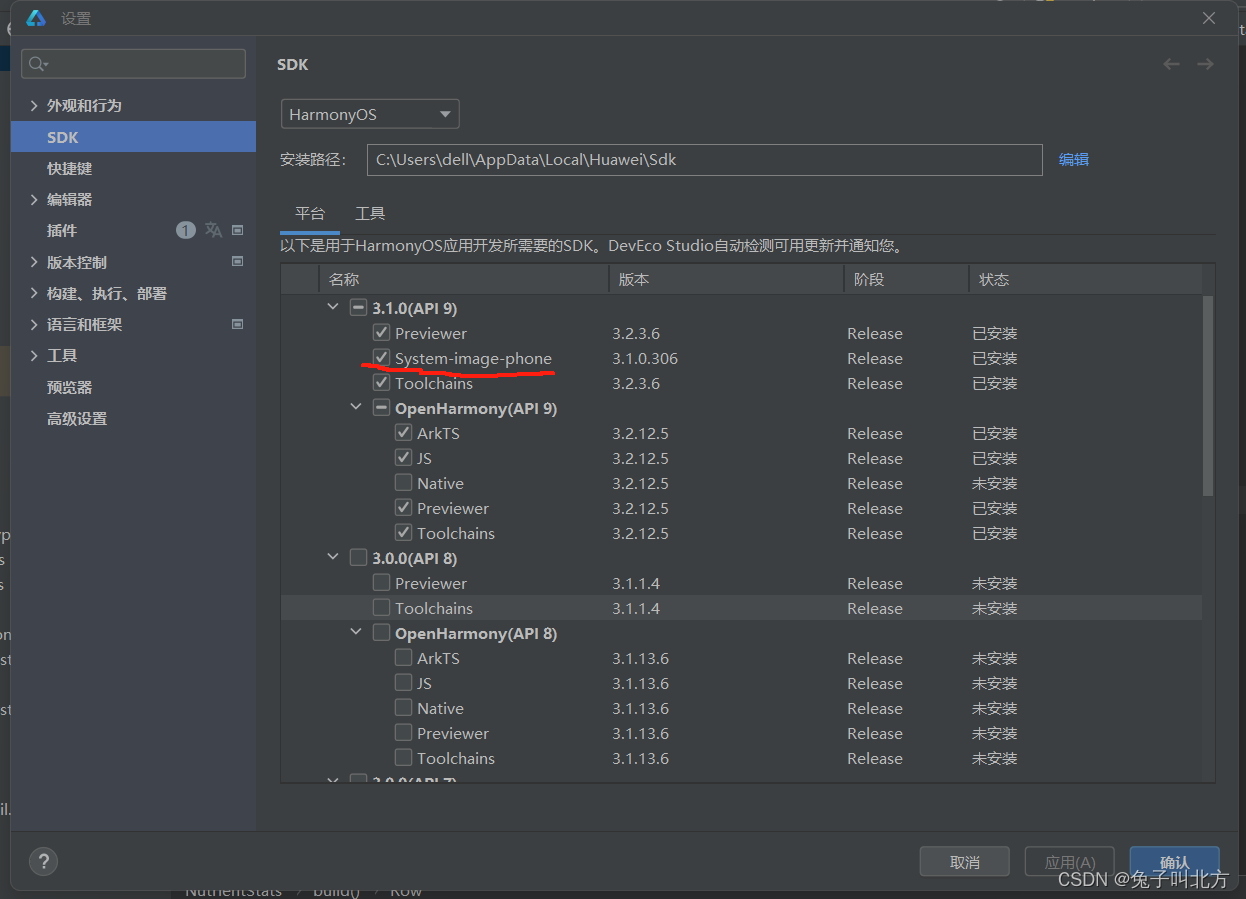Screen dimensions: 1246x899
Task: Click the SDK table vertical scrollbar
Action: (x=1208, y=395)
